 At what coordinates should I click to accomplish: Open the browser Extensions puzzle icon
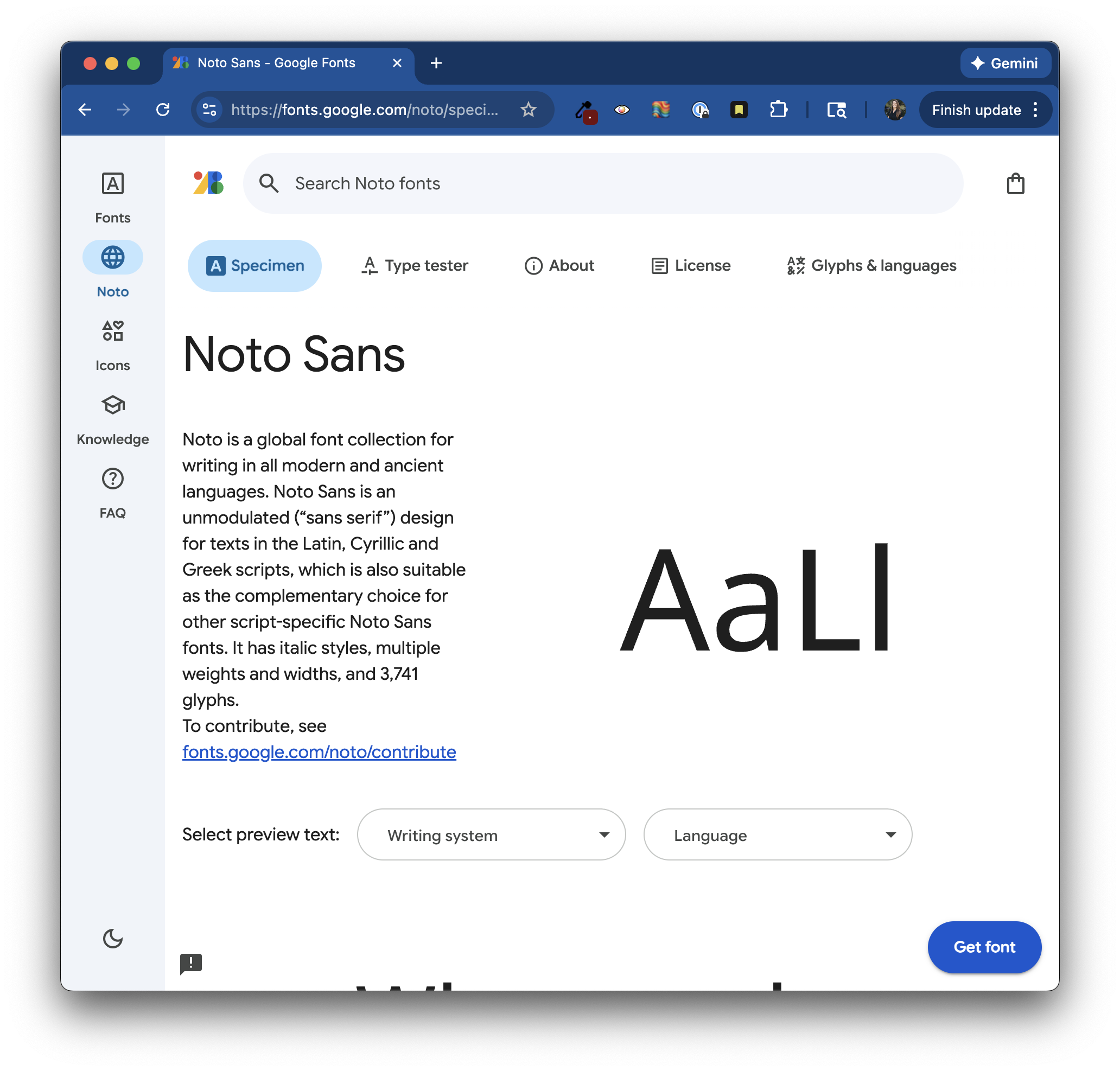coord(778,110)
